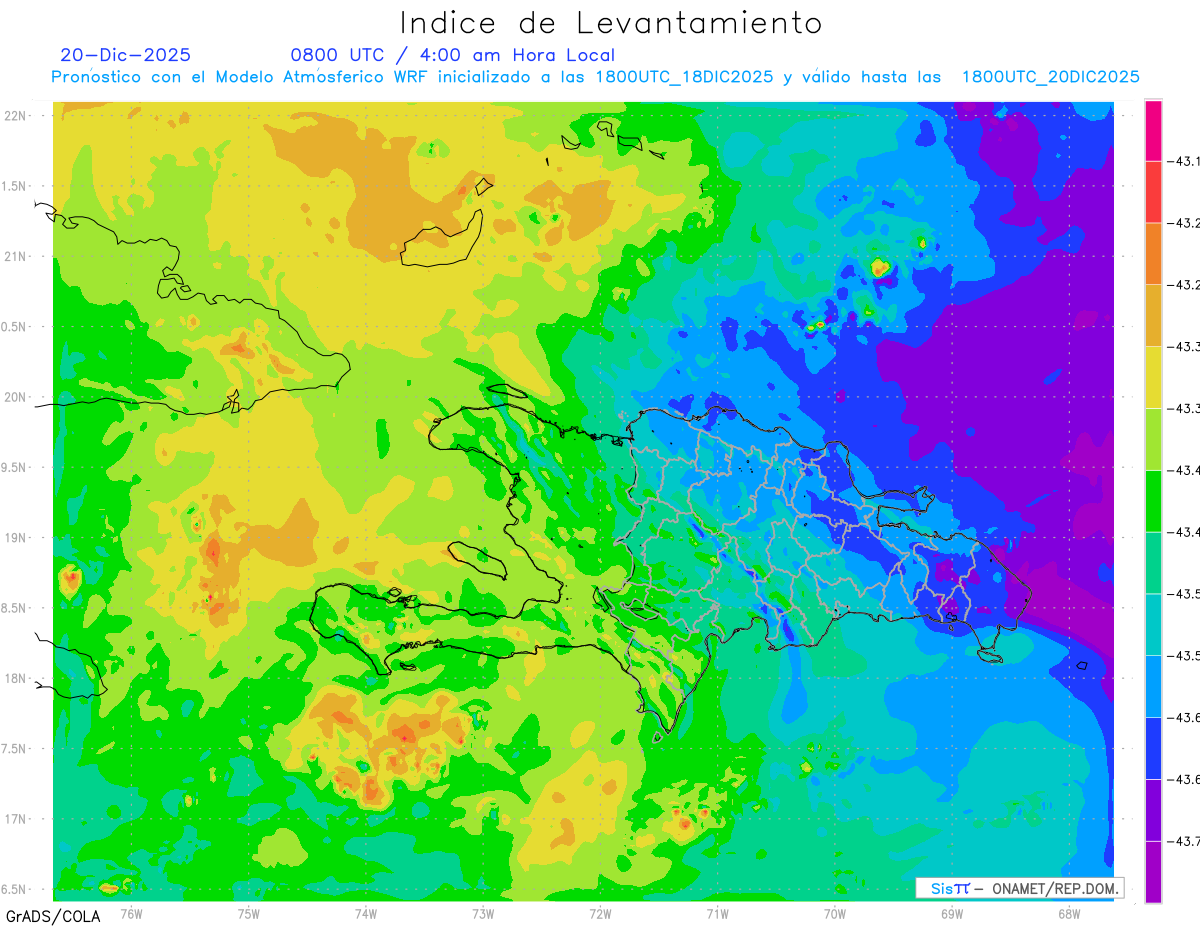1200x927 pixels.
Task: Pick the bright yellow swatch in the legend
Action: point(1153,377)
